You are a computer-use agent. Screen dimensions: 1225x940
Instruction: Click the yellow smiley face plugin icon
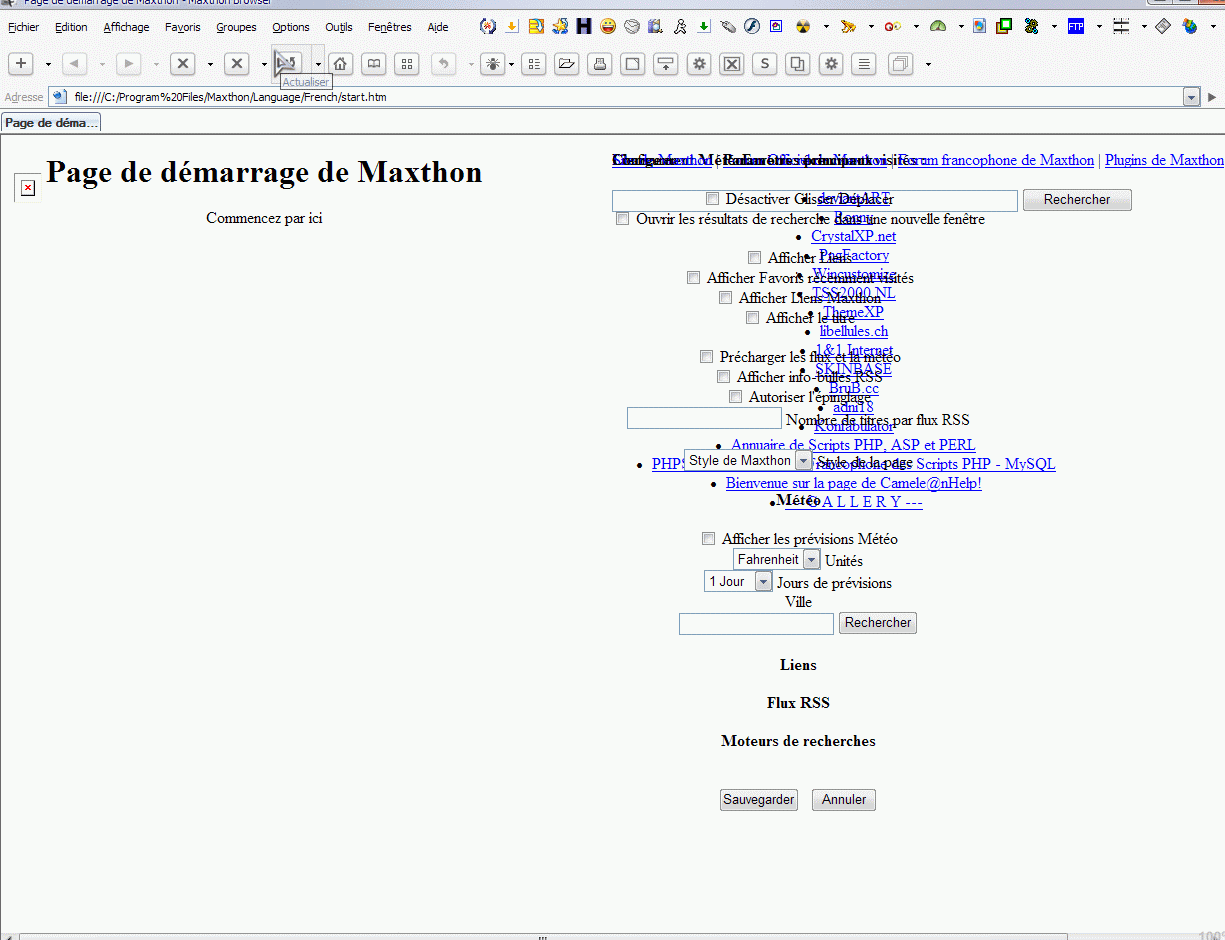coord(608,27)
